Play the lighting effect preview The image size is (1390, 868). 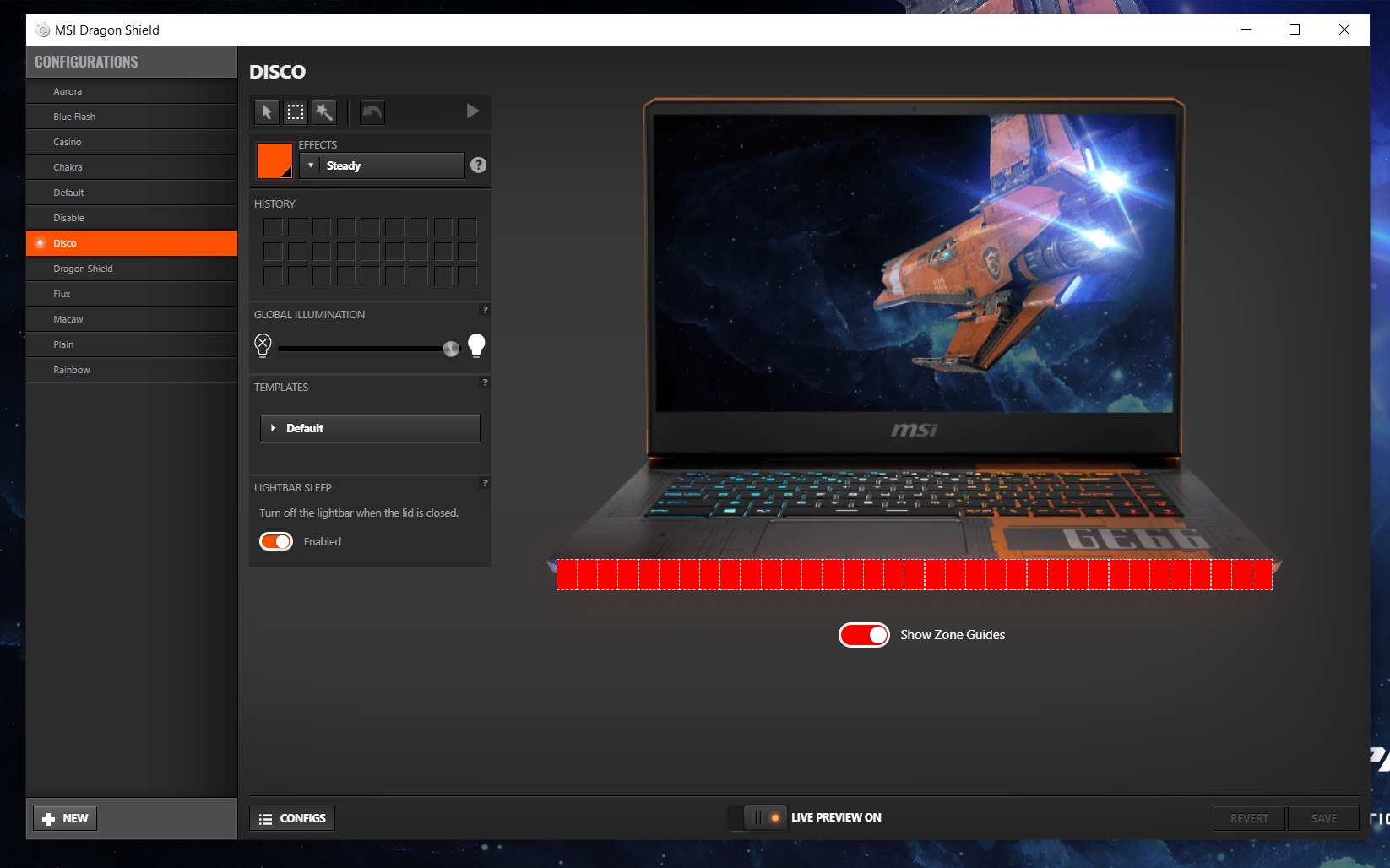pos(473,111)
